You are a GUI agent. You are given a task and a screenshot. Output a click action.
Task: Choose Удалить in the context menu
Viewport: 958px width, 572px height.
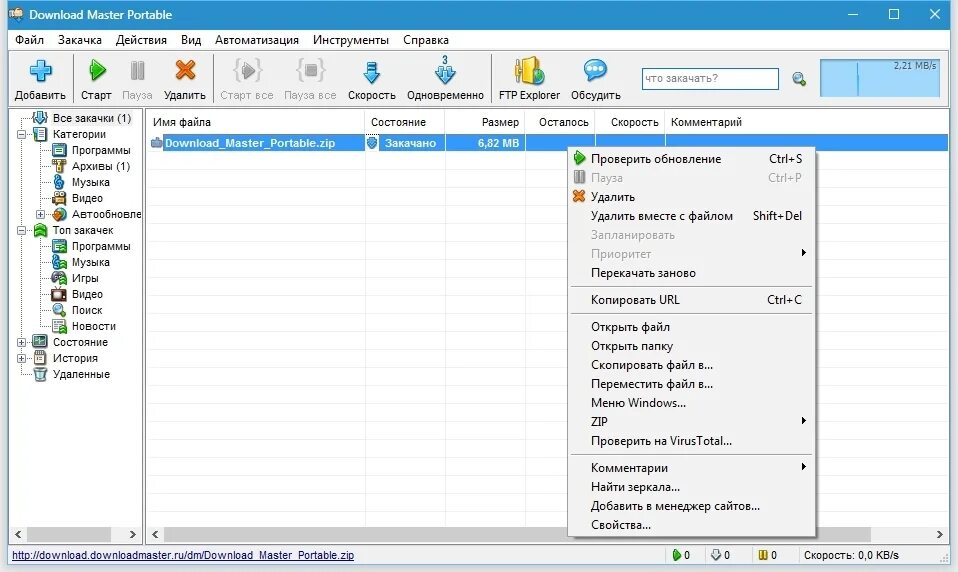click(x=691, y=197)
